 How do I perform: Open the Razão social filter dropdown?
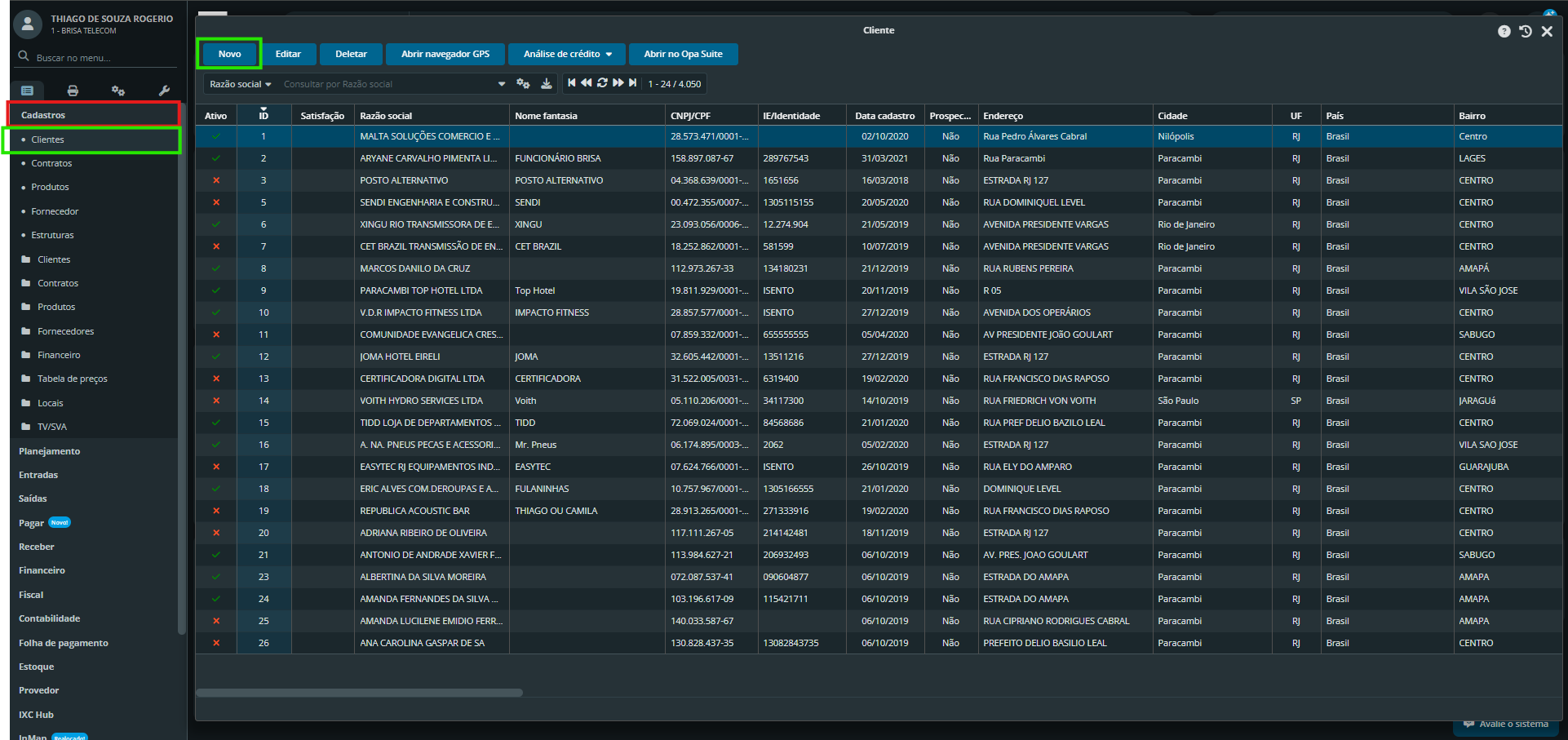point(240,84)
